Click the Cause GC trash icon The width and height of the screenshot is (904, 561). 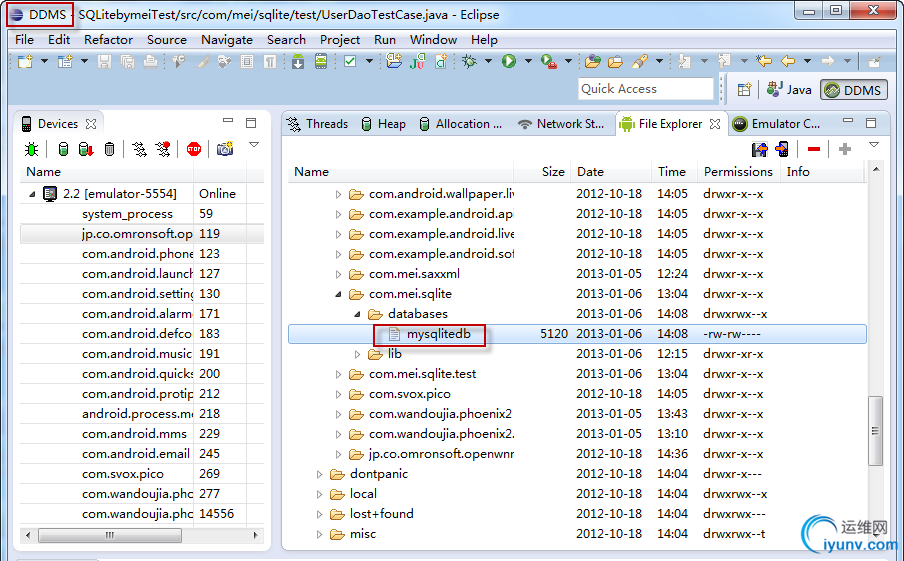110,149
